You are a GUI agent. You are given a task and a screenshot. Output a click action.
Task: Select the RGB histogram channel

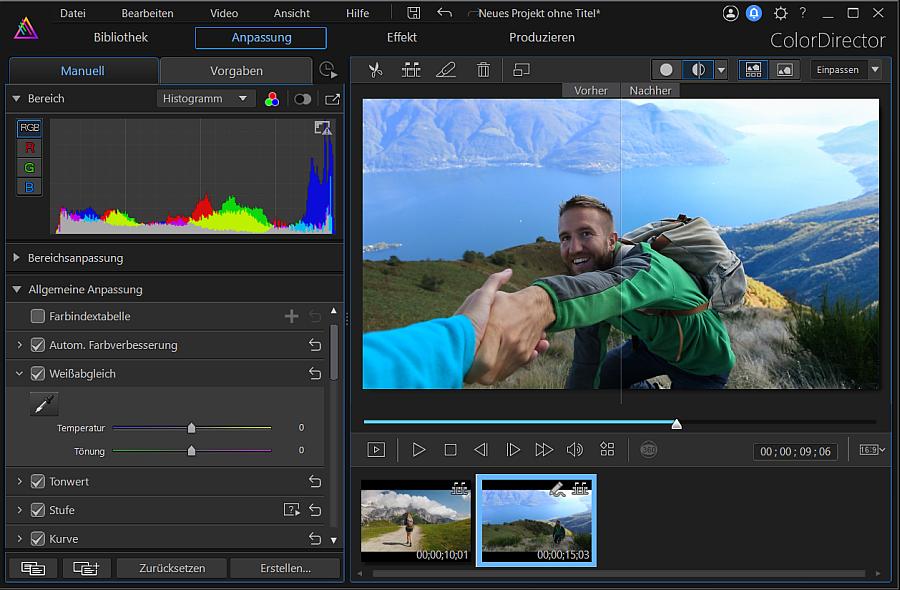28,128
